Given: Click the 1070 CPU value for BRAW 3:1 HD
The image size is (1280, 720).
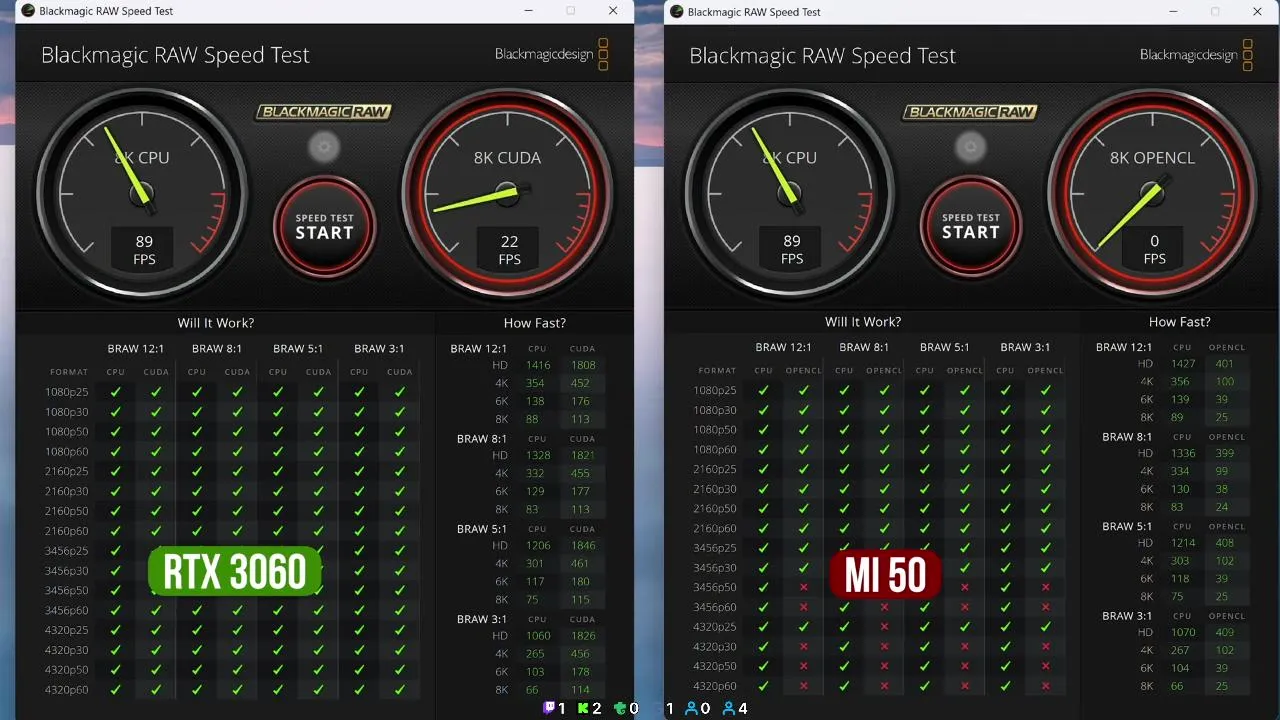Looking at the screenshot, I should 1183,632.
